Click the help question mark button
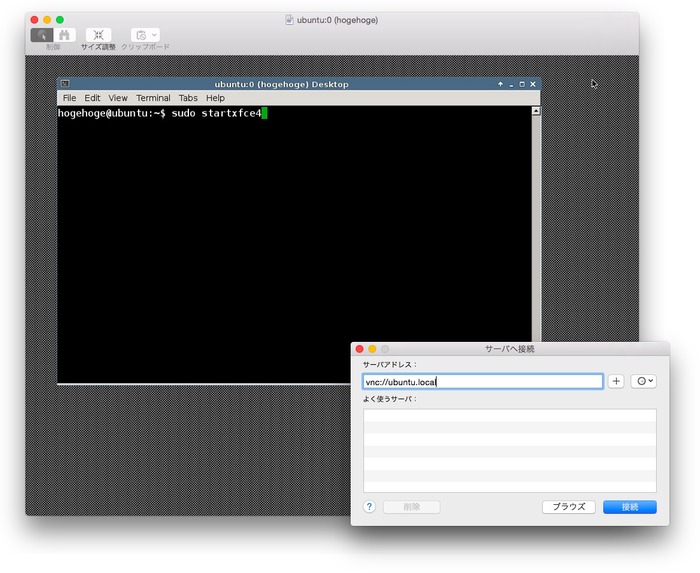700x573 pixels. (369, 507)
